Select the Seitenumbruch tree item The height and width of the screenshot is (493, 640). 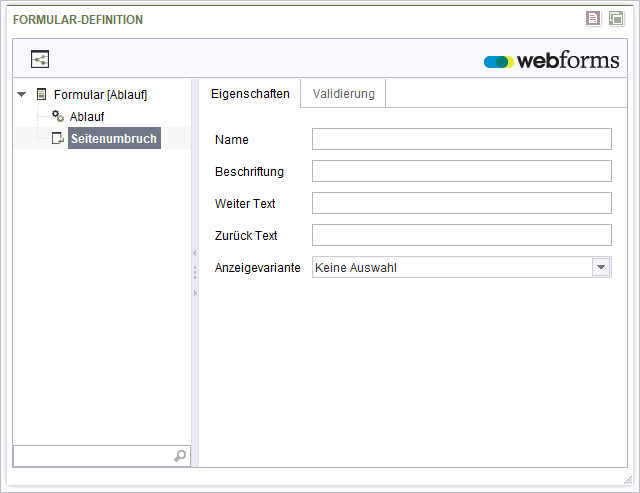coord(114,138)
